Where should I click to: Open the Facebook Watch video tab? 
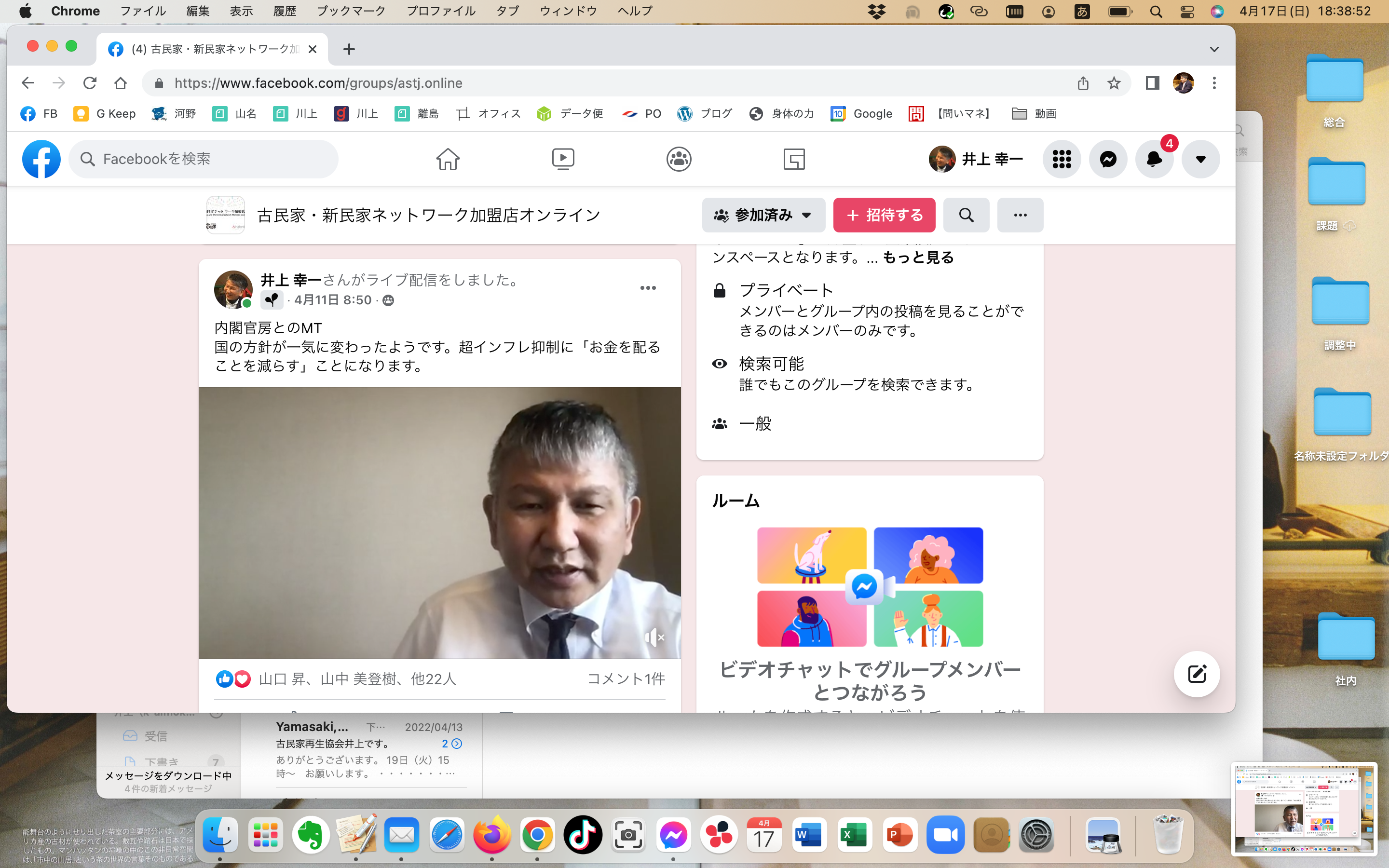pos(562,159)
